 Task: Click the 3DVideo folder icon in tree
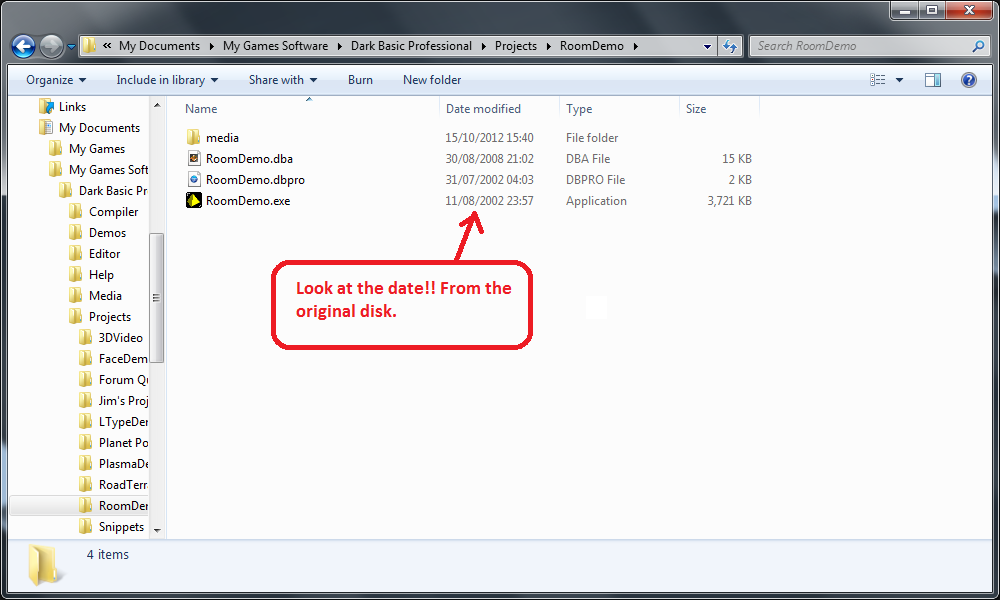click(x=85, y=338)
